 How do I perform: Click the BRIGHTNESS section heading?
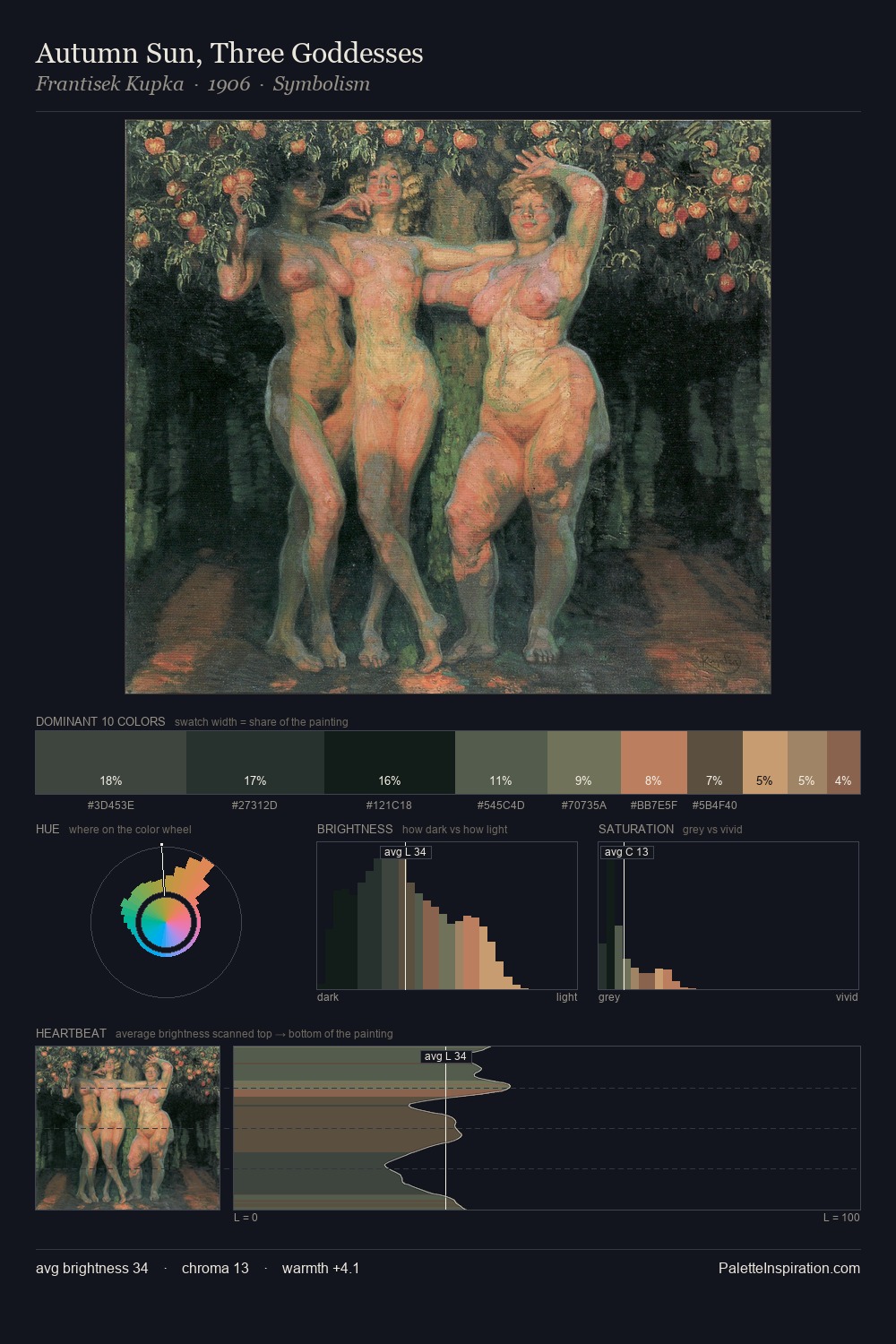pos(355,829)
